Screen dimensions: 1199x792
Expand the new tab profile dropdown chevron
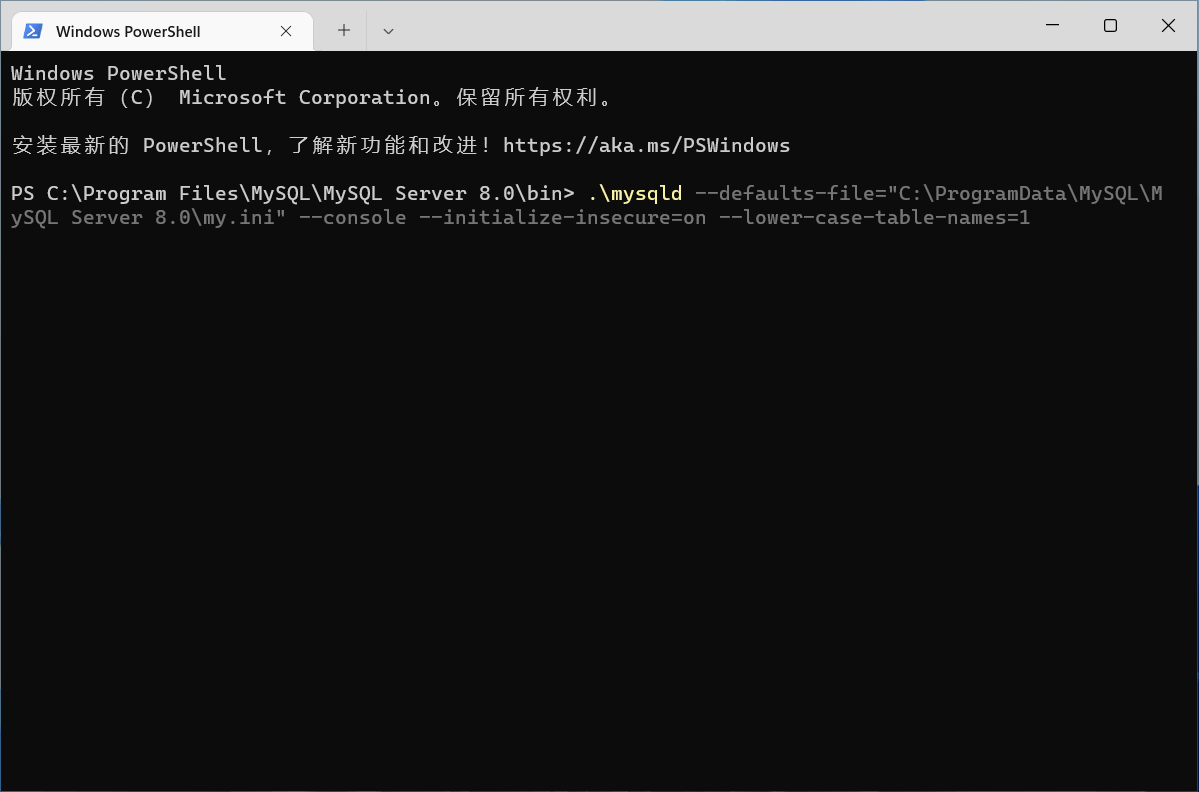click(388, 31)
